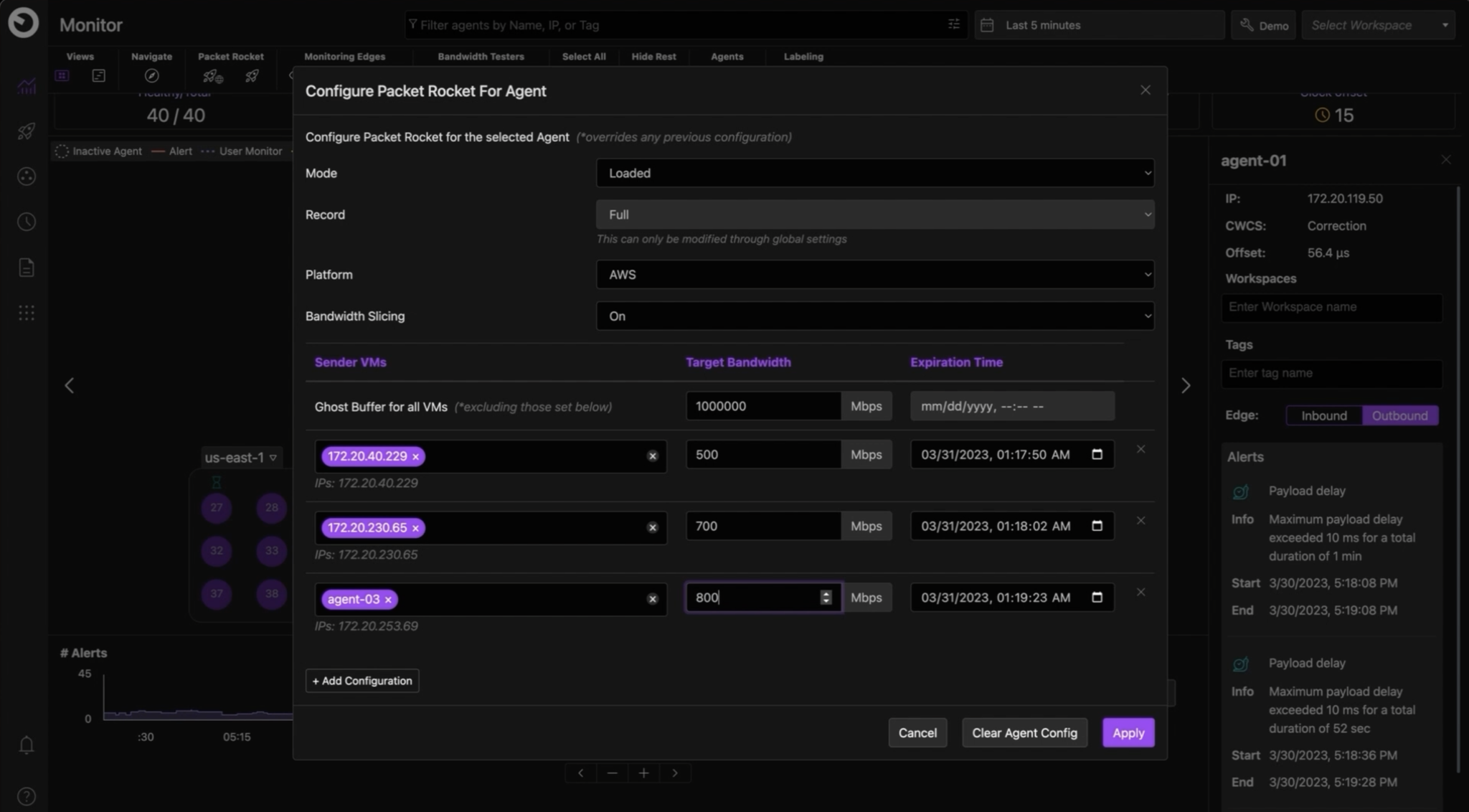Open the Platform dropdown showing AWS

coord(874,275)
